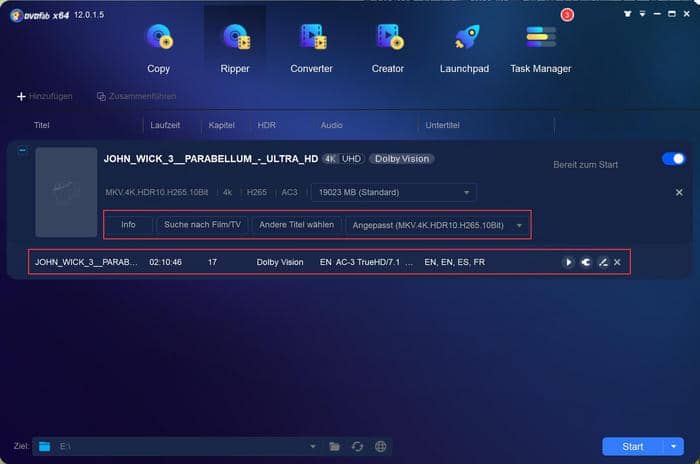
Task: Select the audio track EN AC-3 TrueHD/7.1 cell
Action: tap(366, 262)
